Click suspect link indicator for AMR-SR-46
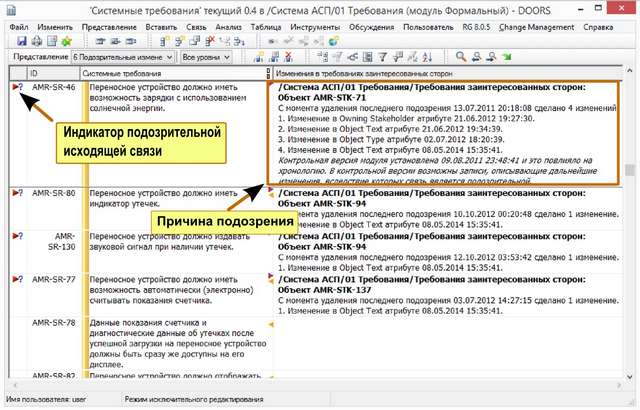 [x=18, y=87]
